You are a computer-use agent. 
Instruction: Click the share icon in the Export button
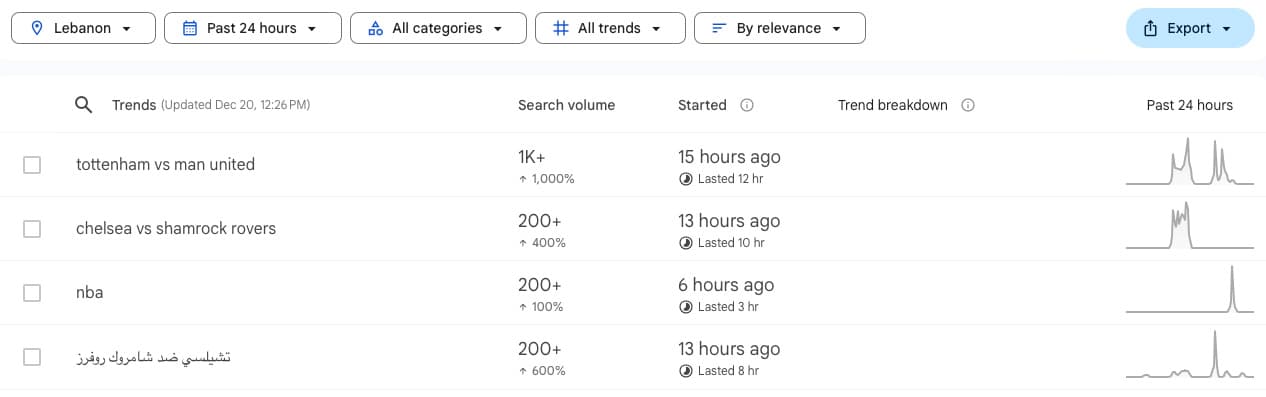(x=1150, y=28)
